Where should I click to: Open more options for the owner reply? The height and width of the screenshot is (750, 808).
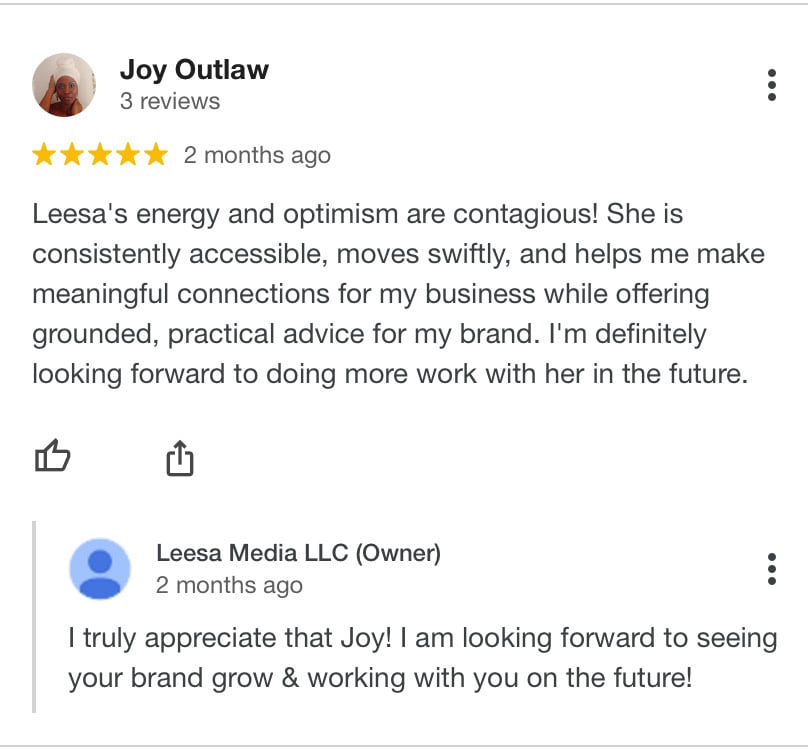point(771,568)
